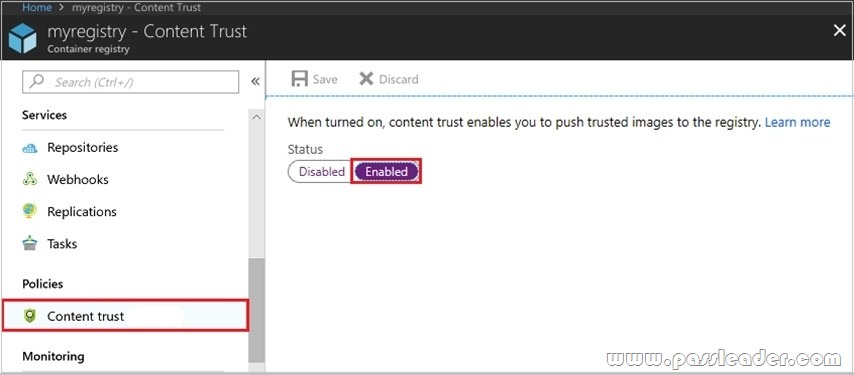Click the Repositories cloud icon

pyautogui.click(x=29, y=148)
